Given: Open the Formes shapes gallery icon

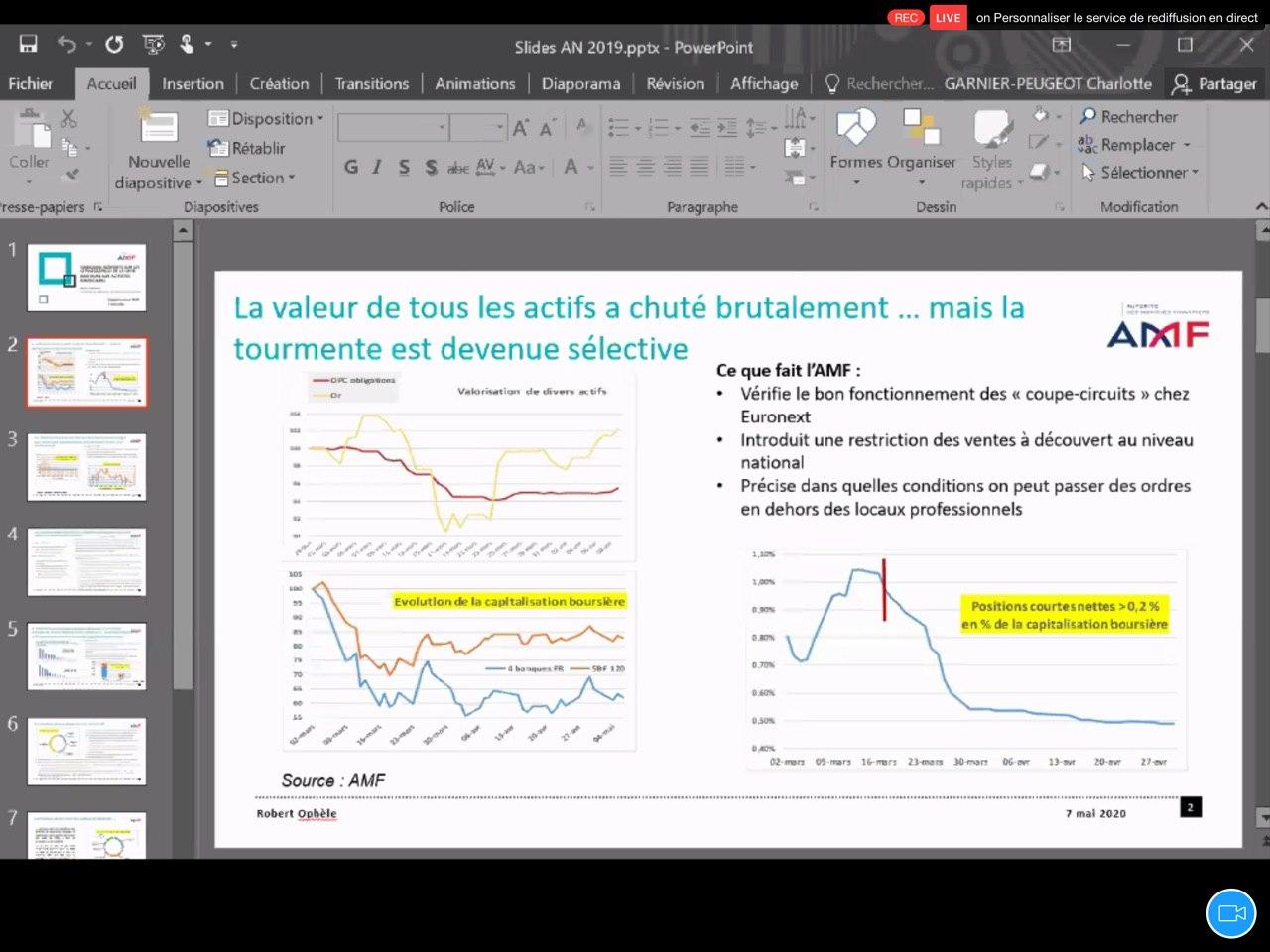Looking at the screenshot, I should [855, 128].
